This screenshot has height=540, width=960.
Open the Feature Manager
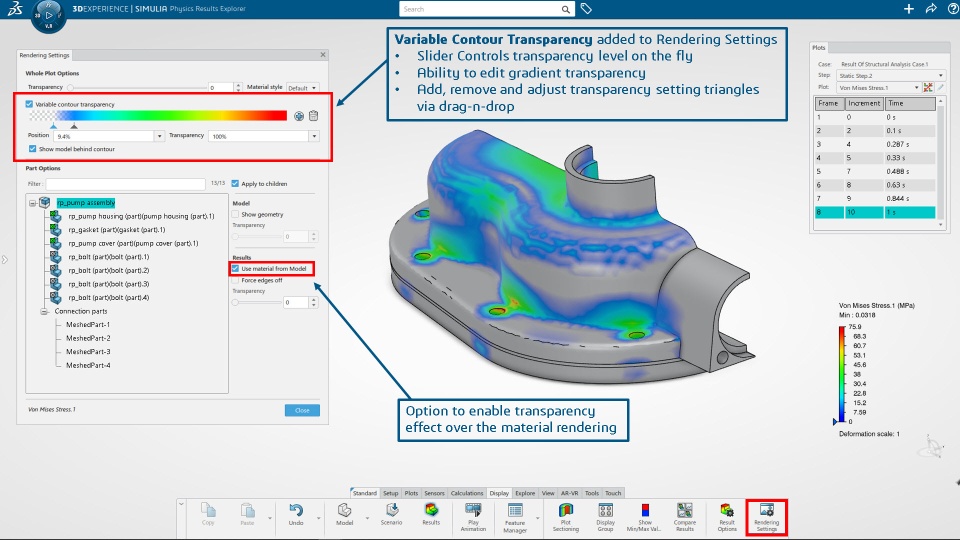pyautogui.click(x=515, y=517)
